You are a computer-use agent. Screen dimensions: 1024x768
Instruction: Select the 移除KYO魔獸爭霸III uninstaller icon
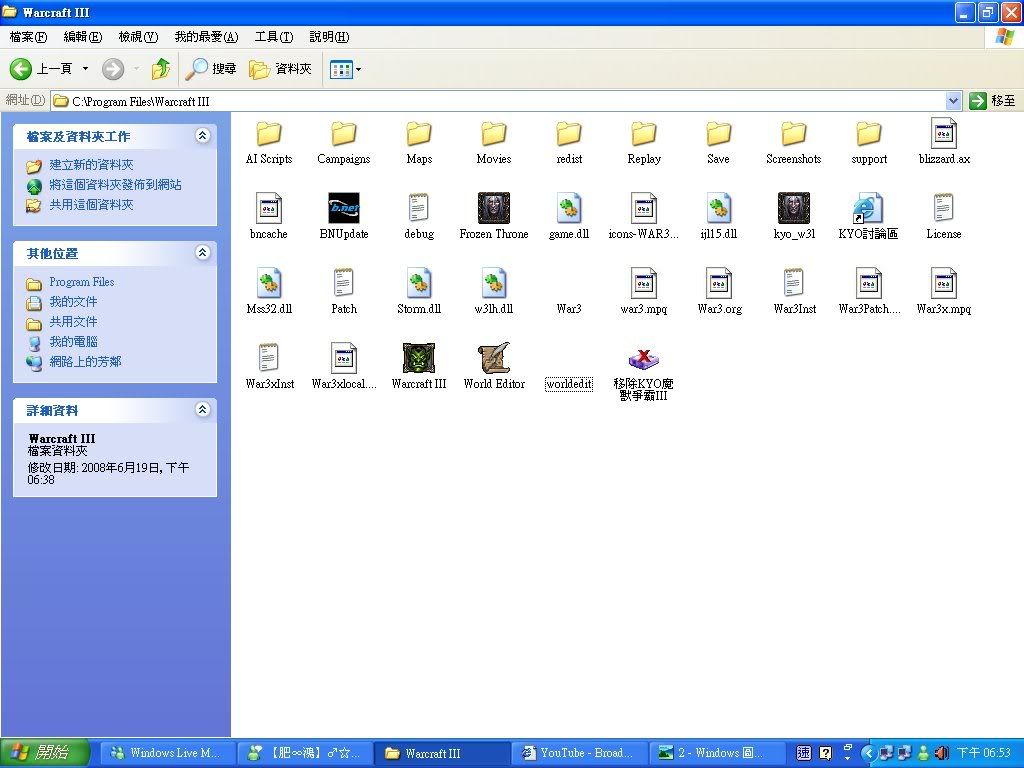pos(643,360)
